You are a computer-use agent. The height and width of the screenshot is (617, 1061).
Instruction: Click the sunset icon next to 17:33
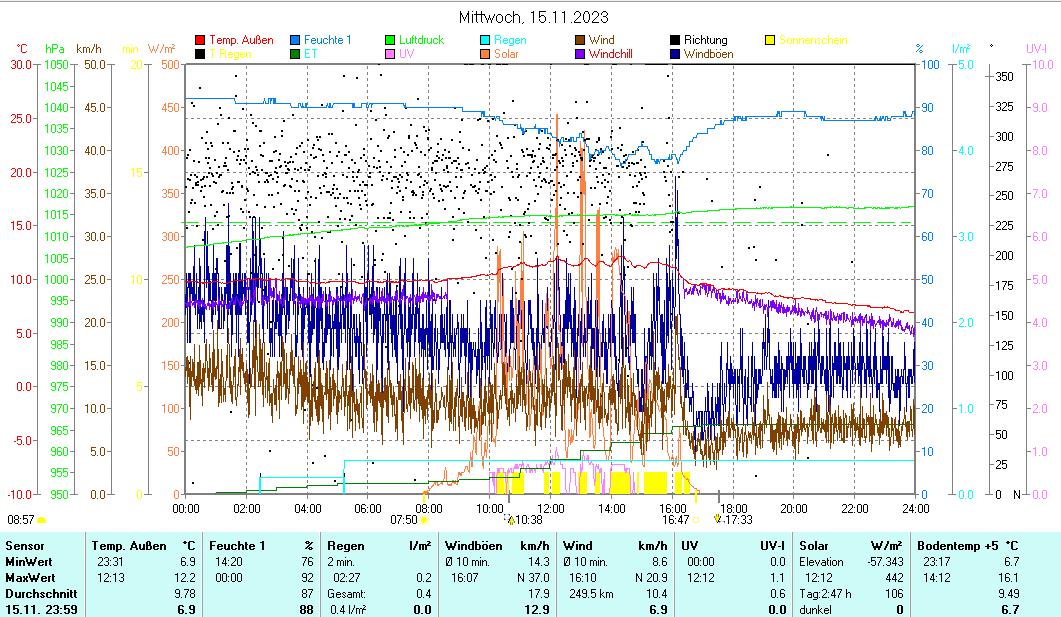[x=717, y=519]
